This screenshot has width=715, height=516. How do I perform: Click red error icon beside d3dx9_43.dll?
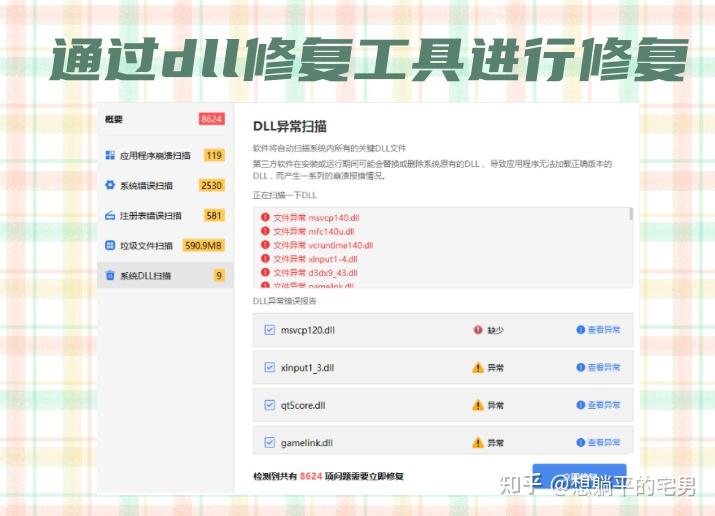[265, 272]
